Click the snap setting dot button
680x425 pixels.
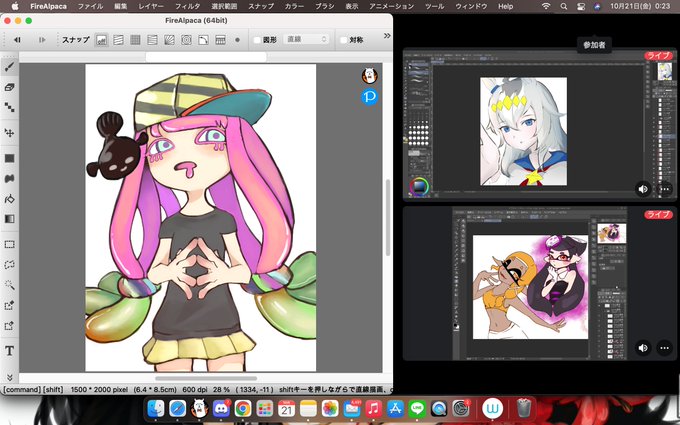[x=237, y=40]
